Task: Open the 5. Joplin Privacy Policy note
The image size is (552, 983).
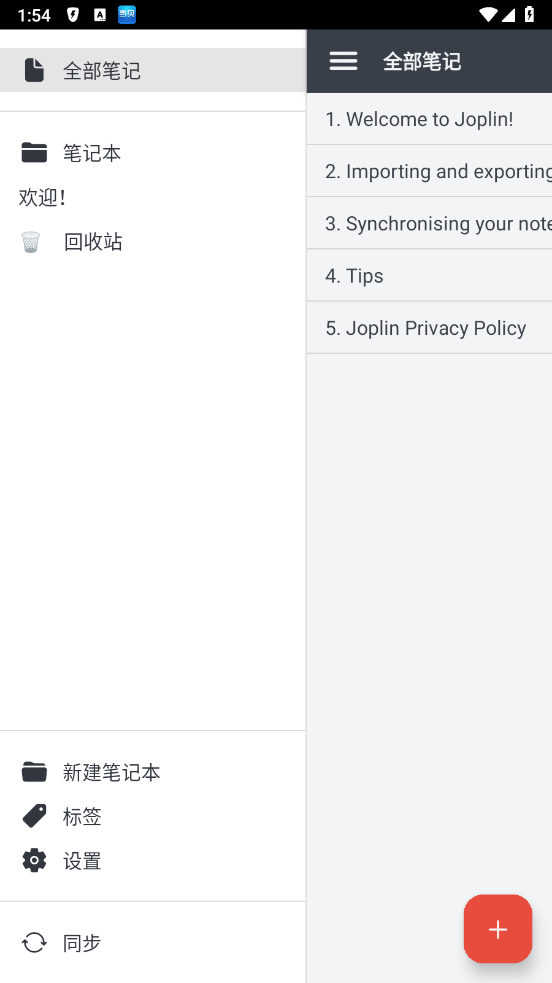Action: point(429,328)
